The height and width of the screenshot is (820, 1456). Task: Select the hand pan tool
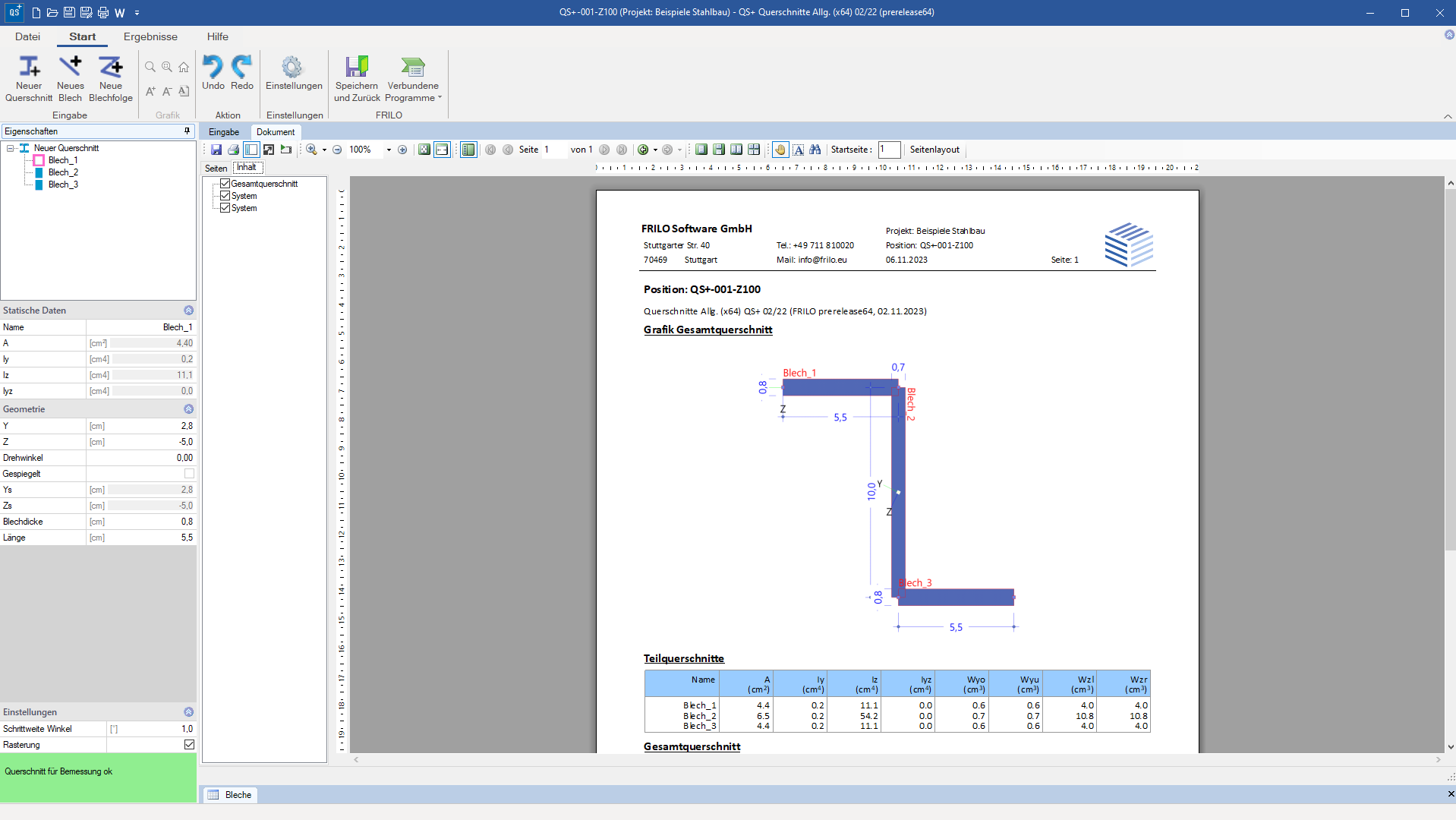[x=780, y=150]
